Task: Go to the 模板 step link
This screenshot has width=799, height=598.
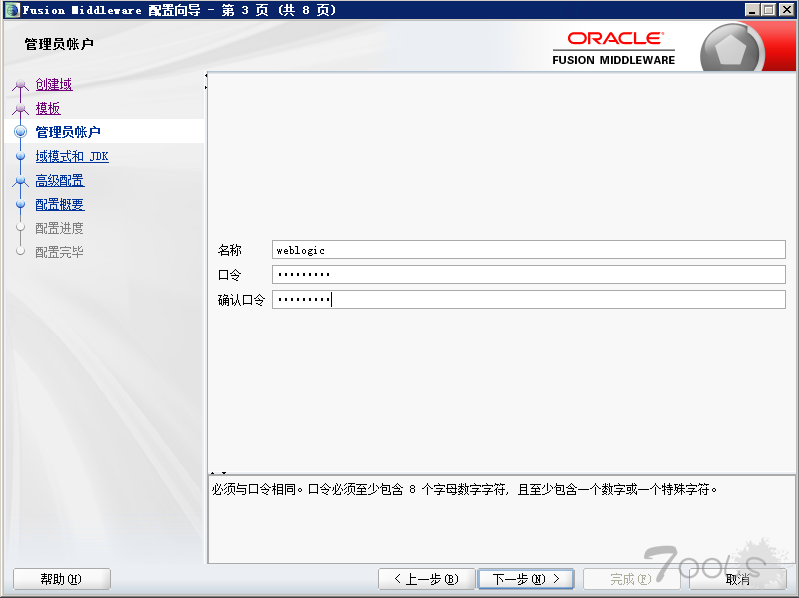Action: tap(48, 109)
